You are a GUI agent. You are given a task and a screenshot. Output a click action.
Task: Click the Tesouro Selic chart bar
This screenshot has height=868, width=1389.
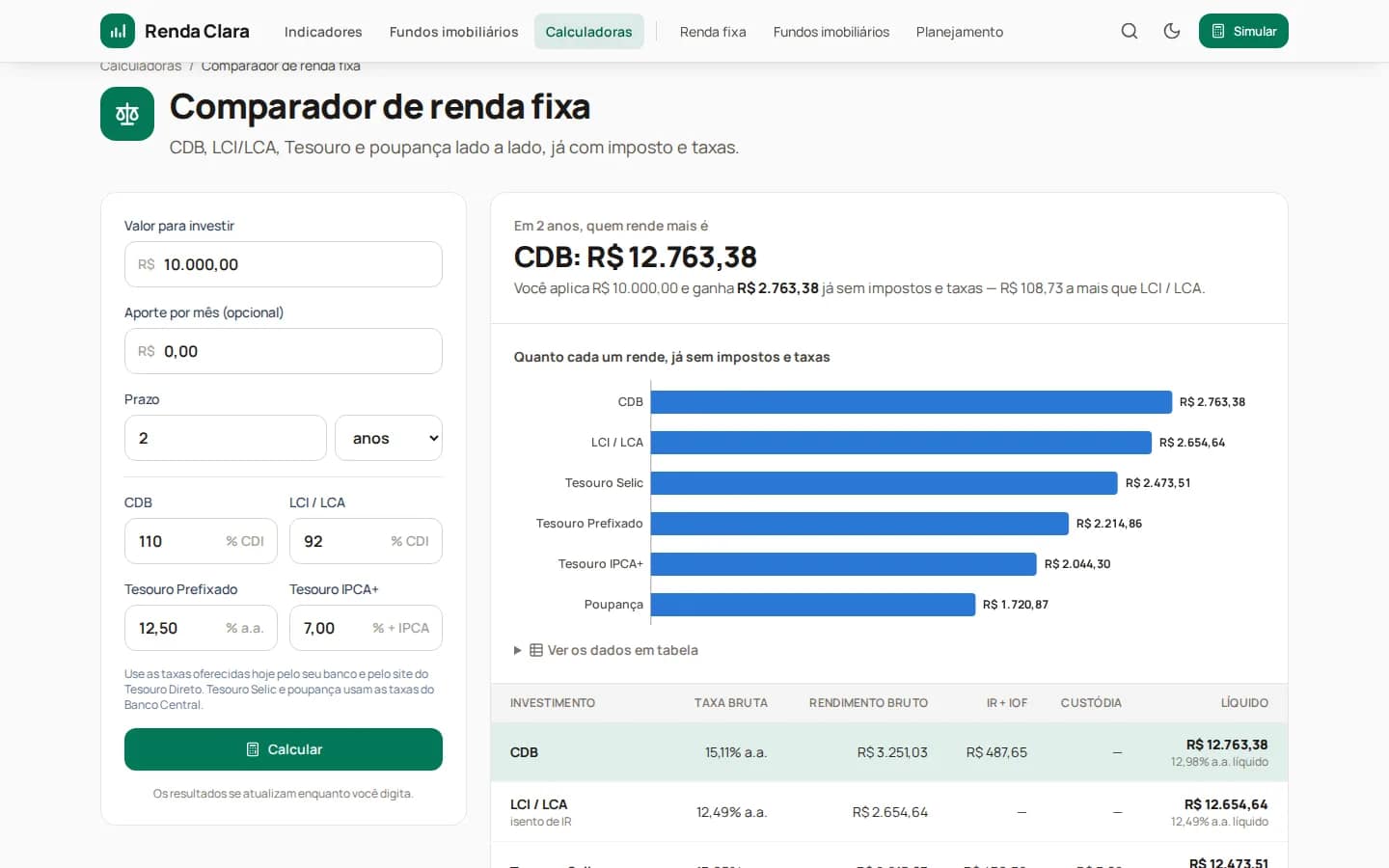coord(885,483)
